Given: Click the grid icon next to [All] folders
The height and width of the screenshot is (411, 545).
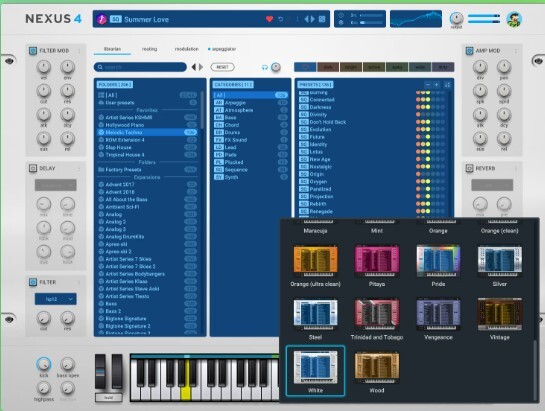Looking at the screenshot, I should coord(101,95).
